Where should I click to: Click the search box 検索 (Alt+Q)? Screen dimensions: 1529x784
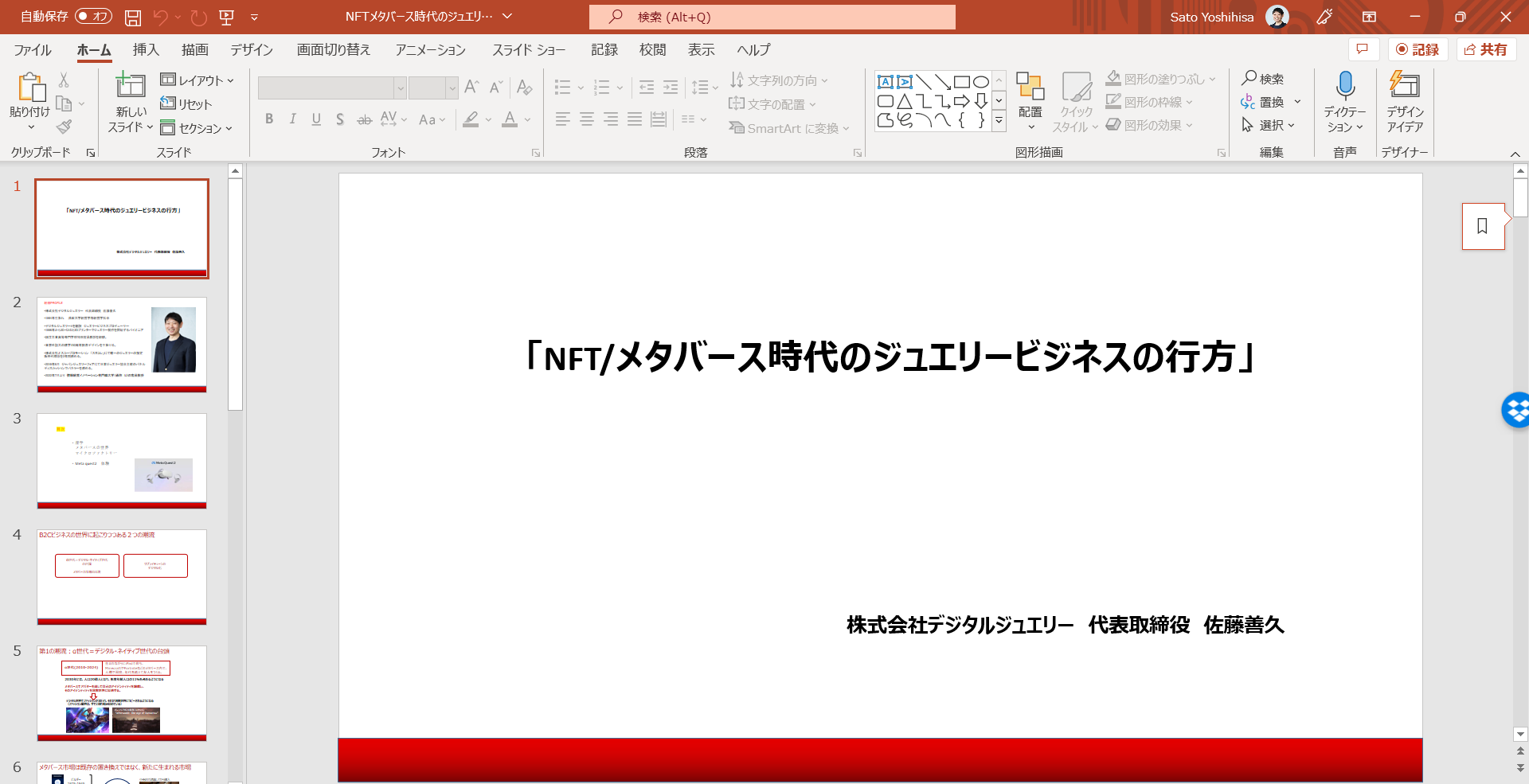[x=772, y=17]
